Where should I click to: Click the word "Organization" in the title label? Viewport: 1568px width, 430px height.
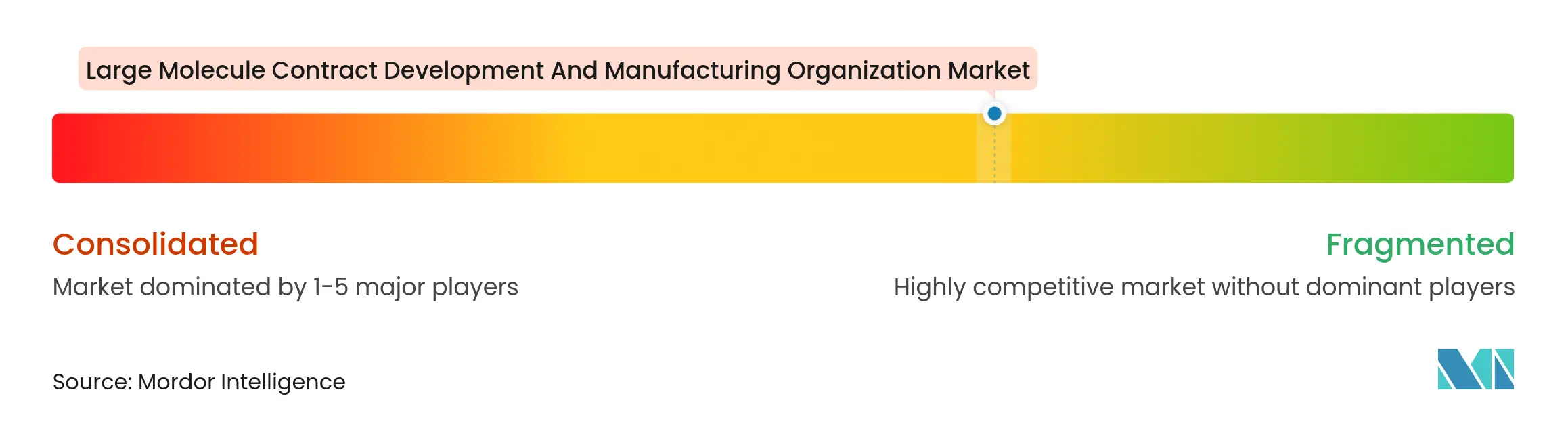pyautogui.click(x=864, y=70)
